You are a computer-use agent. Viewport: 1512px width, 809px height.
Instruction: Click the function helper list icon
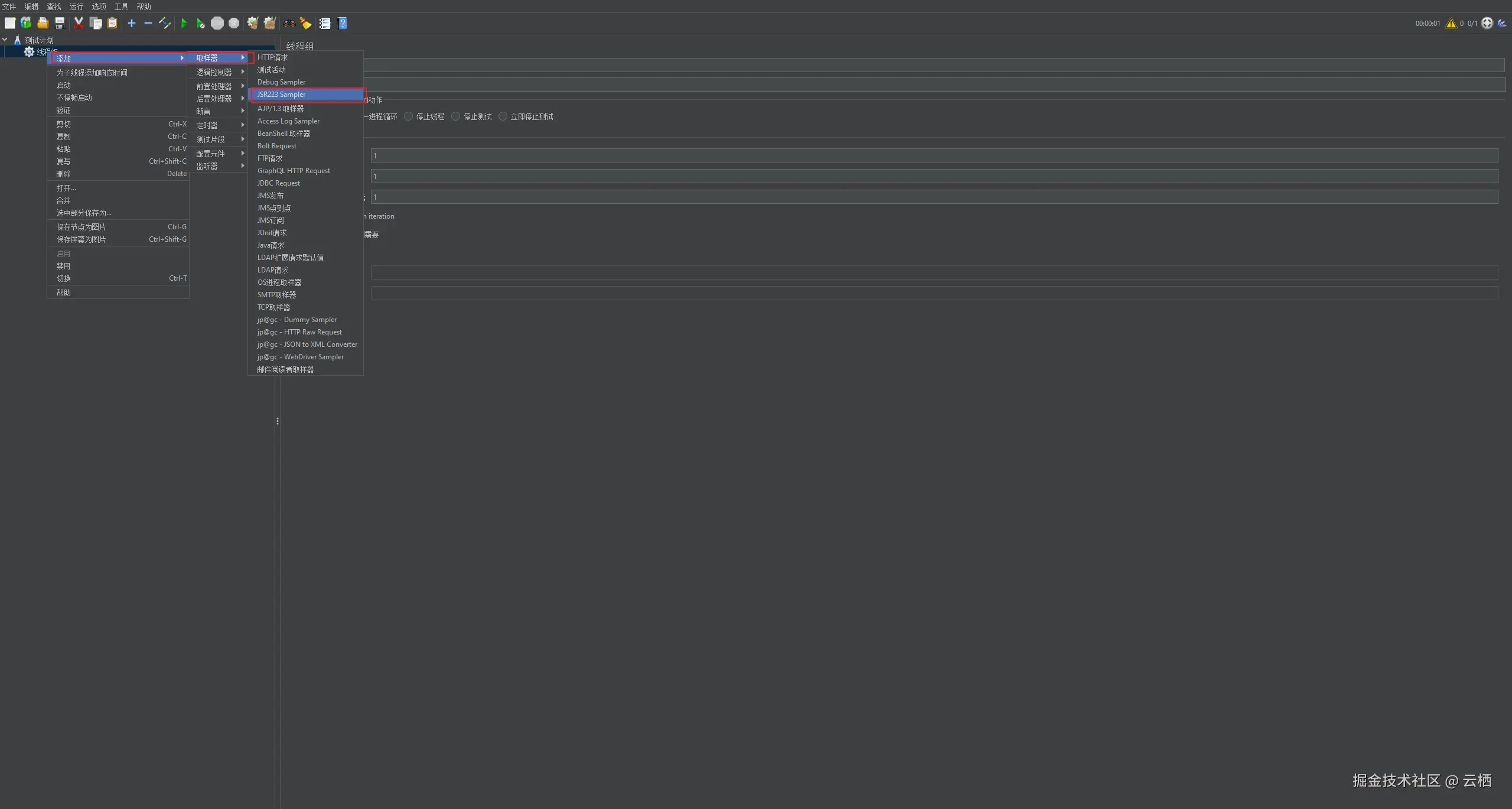tap(325, 24)
